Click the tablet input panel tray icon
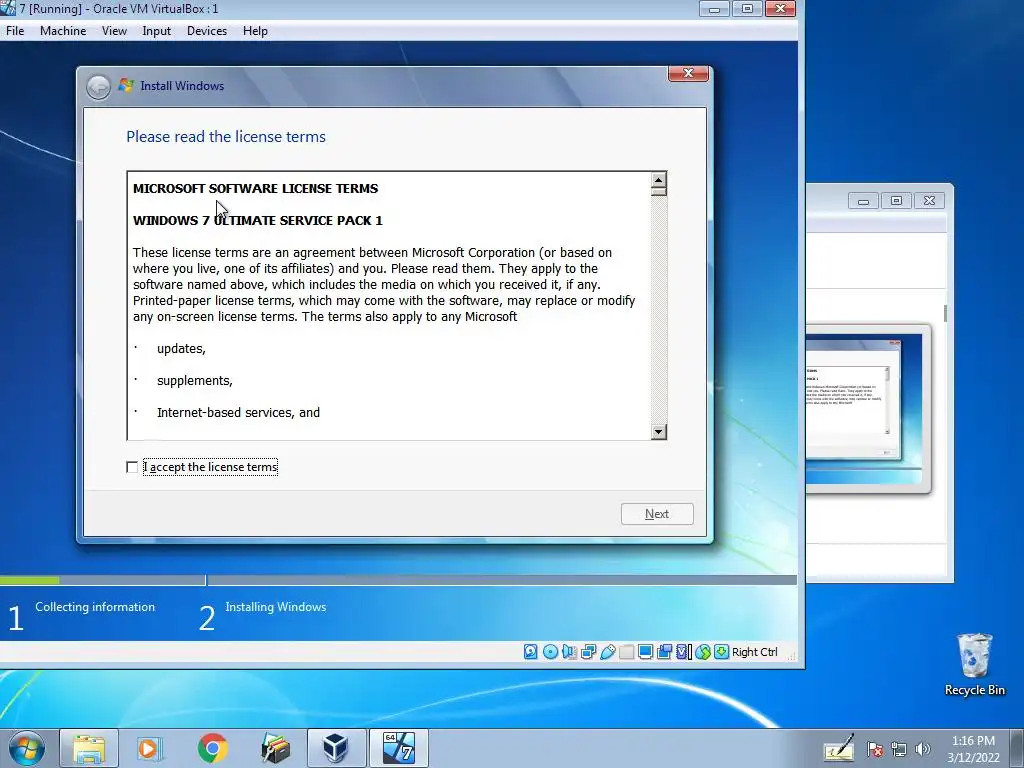 click(x=839, y=748)
